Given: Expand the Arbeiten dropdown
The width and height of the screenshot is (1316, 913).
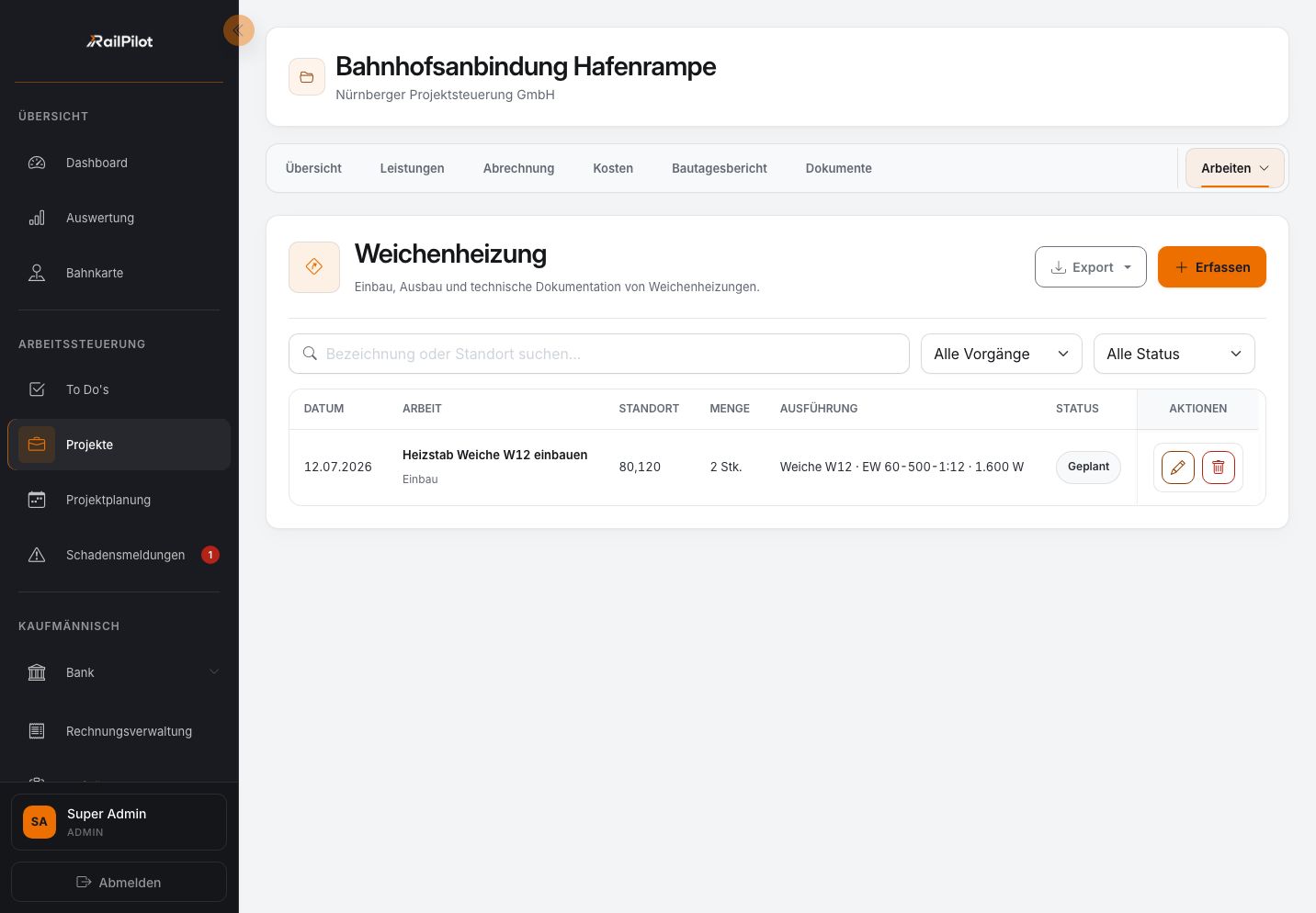Looking at the screenshot, I should 1235,168.
